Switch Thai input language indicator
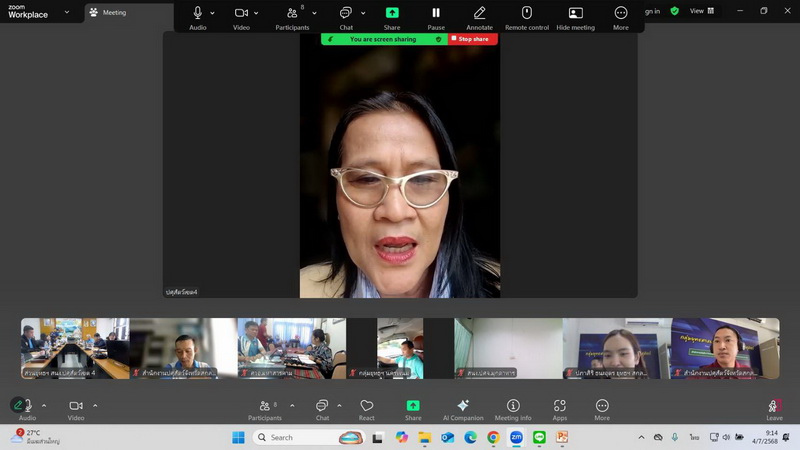Image resolution: width=800 pixels, height=450 pixels. pos(694,437)
